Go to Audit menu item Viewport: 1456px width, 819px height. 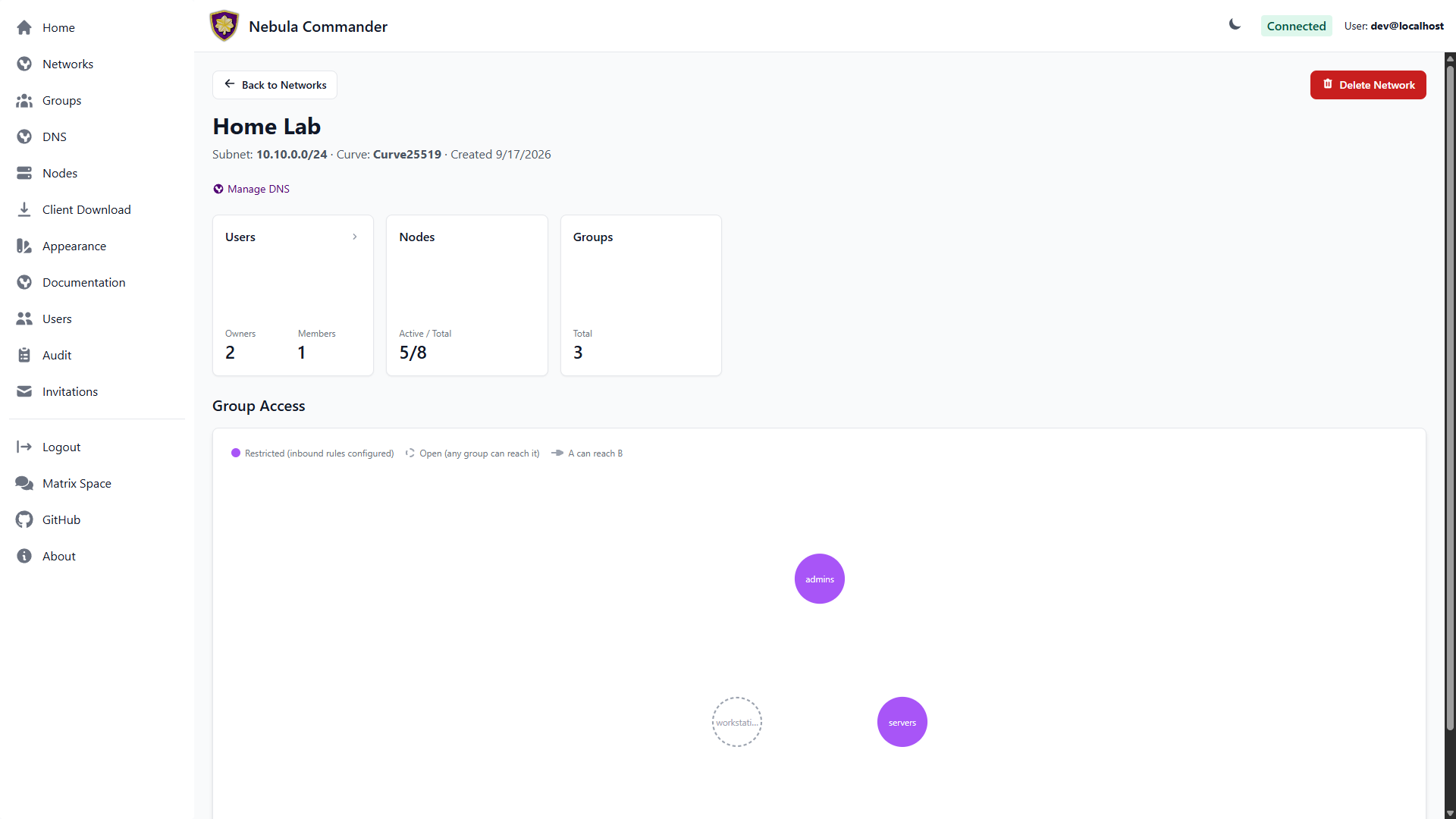click(x=97, y=355)
